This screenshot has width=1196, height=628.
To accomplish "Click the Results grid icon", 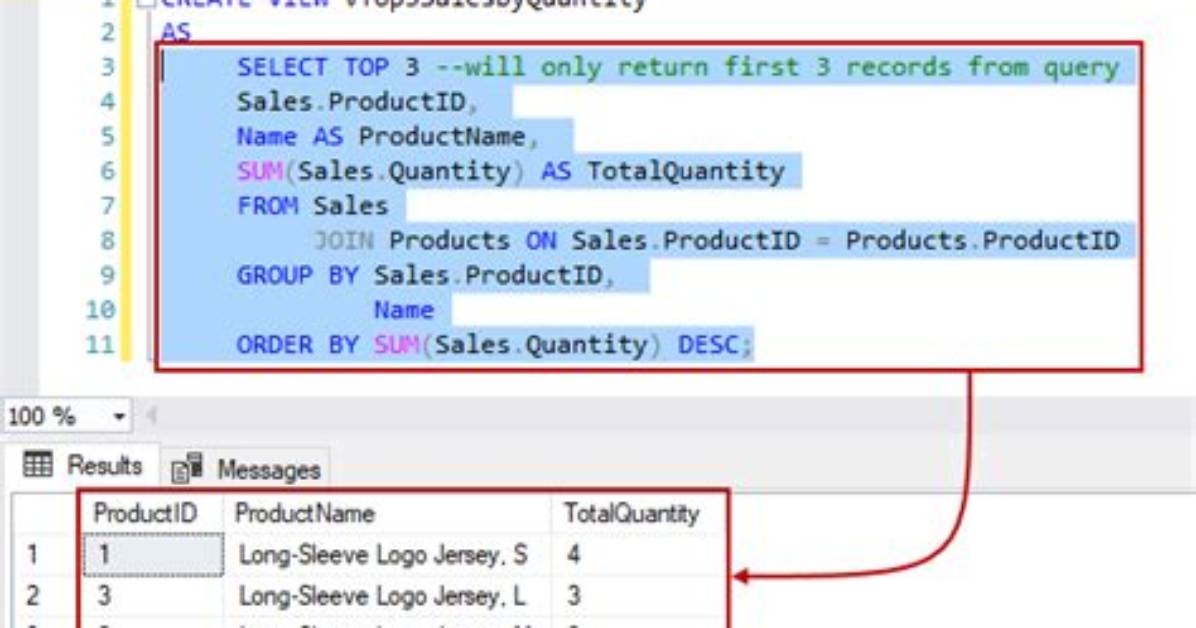I will pos(37,464).
